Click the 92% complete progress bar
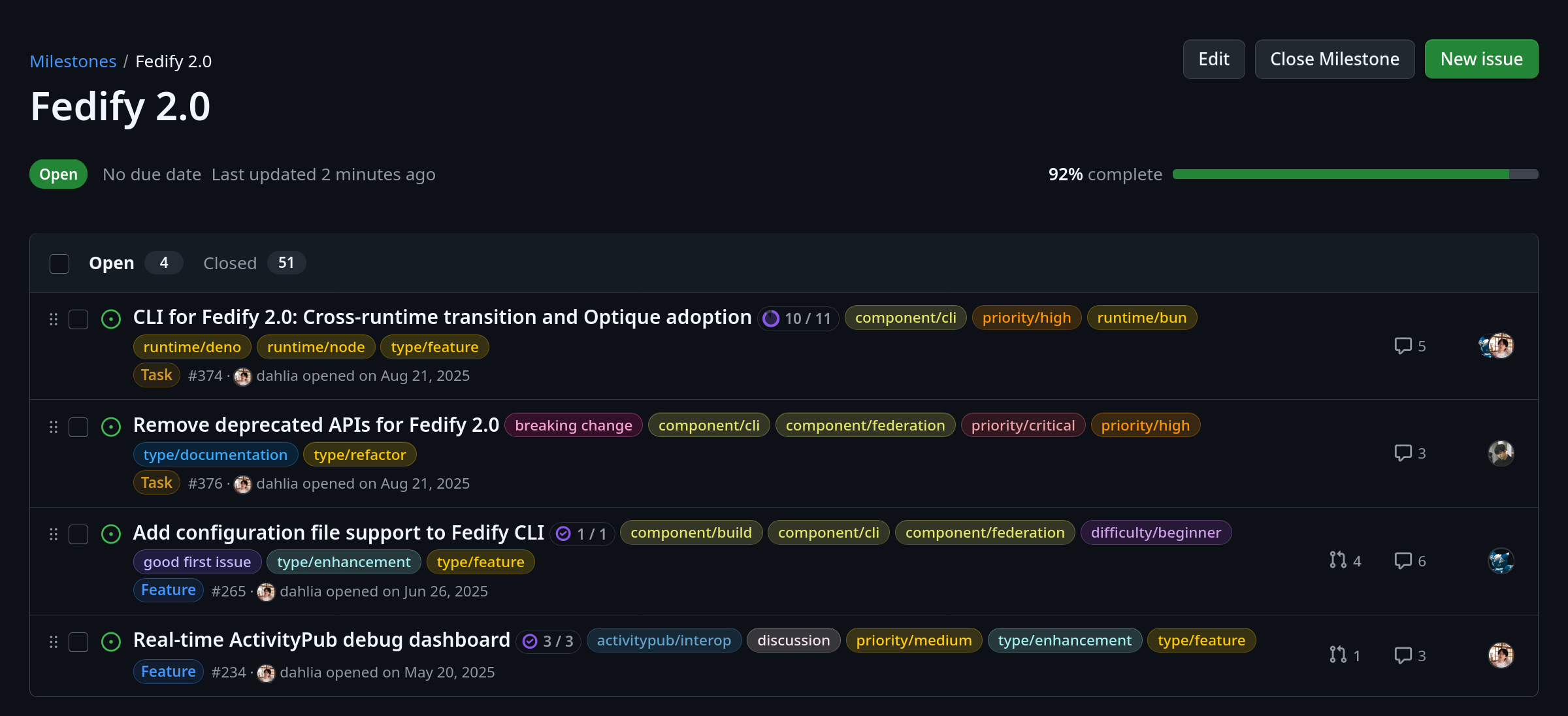Image resolution: width=1568 pixels, height=716 pixels. 1355,174
